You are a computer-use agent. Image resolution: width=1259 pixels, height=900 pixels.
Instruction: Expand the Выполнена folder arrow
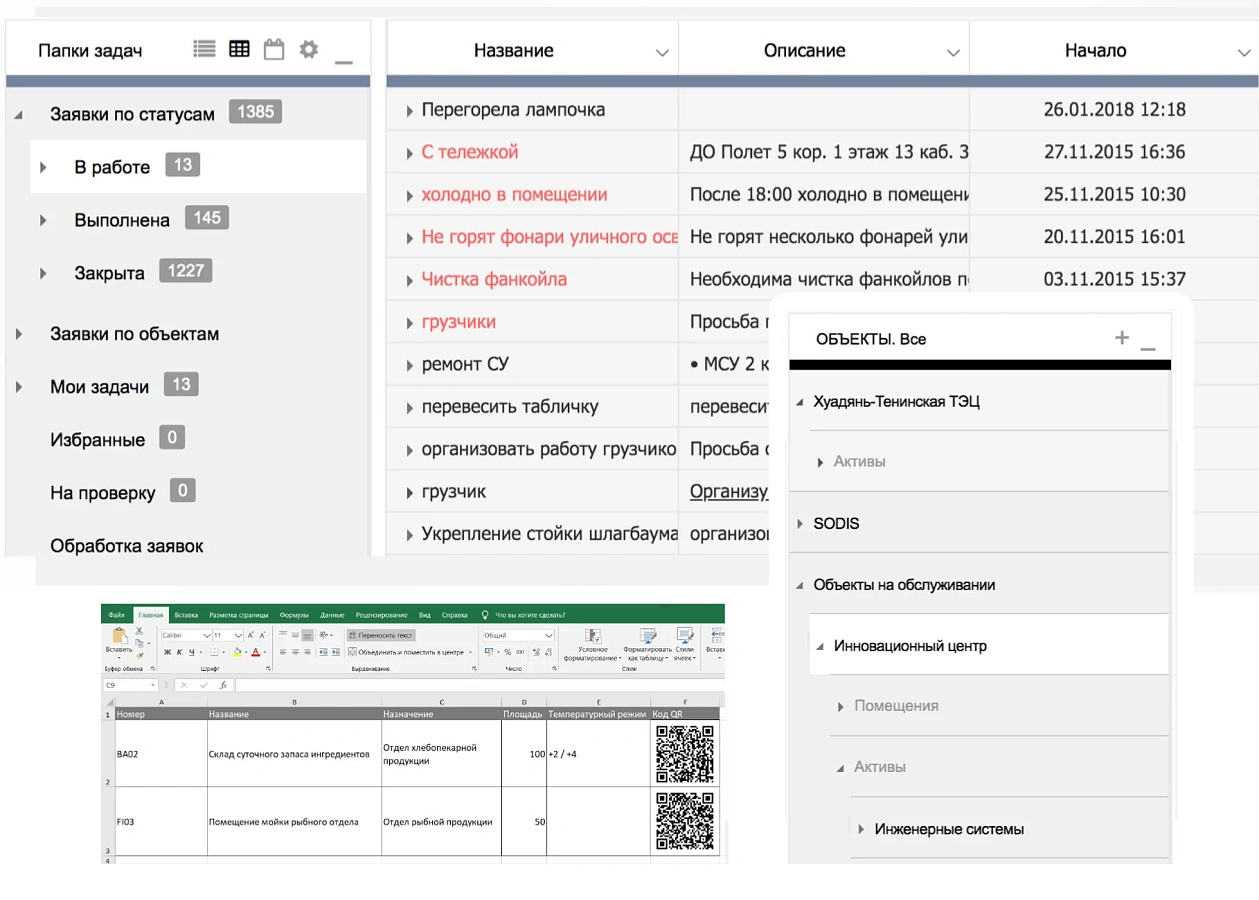[43, 220]
